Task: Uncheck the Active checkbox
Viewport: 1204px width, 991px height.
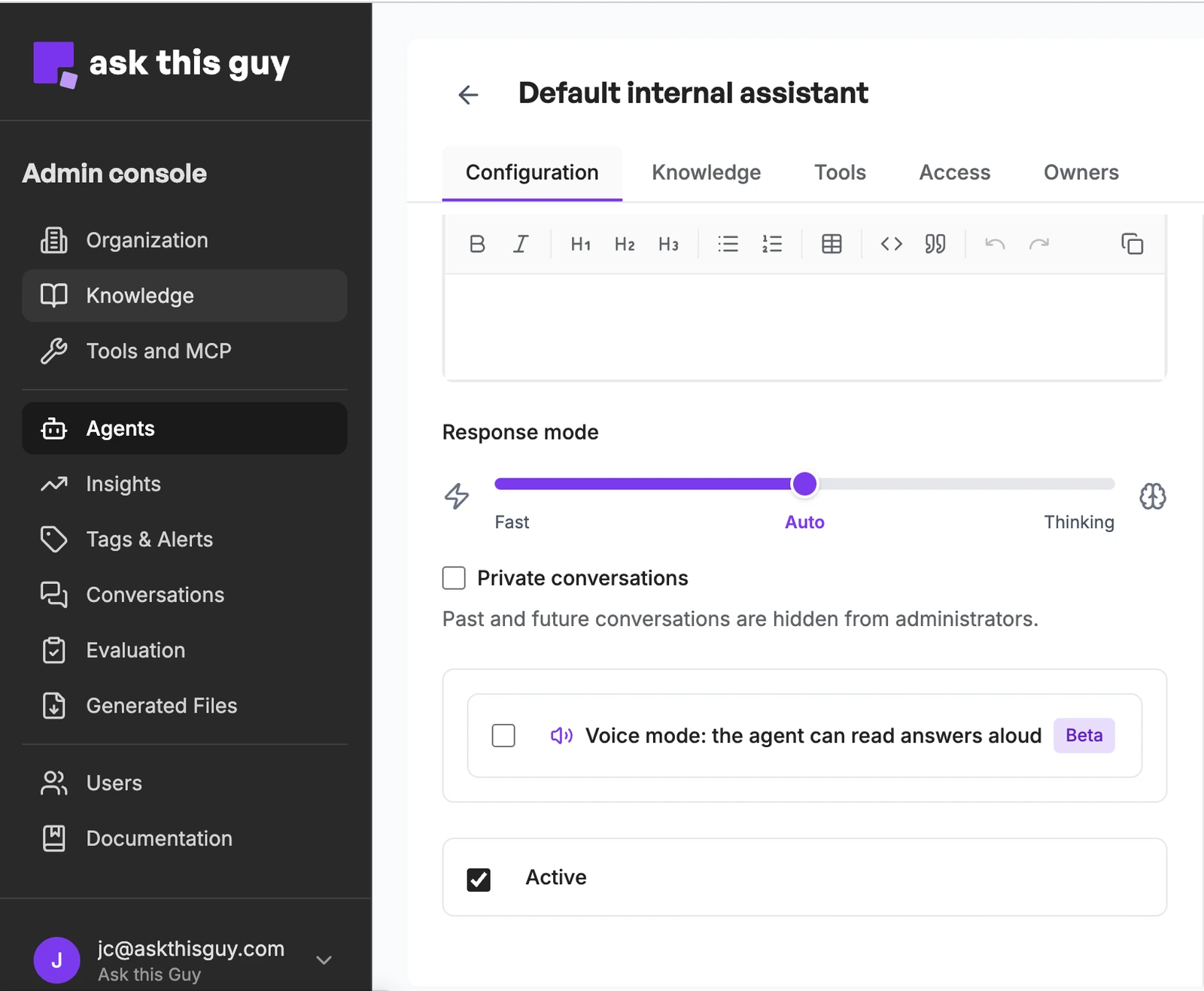Action: (479, 879)
